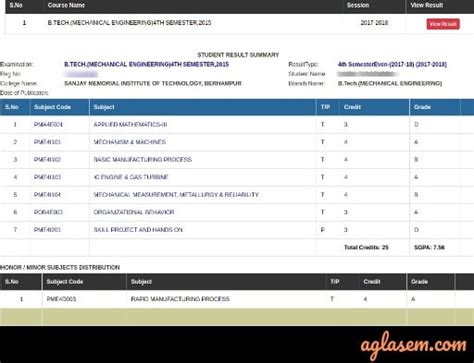
Task: Click the grade O for Skill Project
Action: click(x=416, y=230)
